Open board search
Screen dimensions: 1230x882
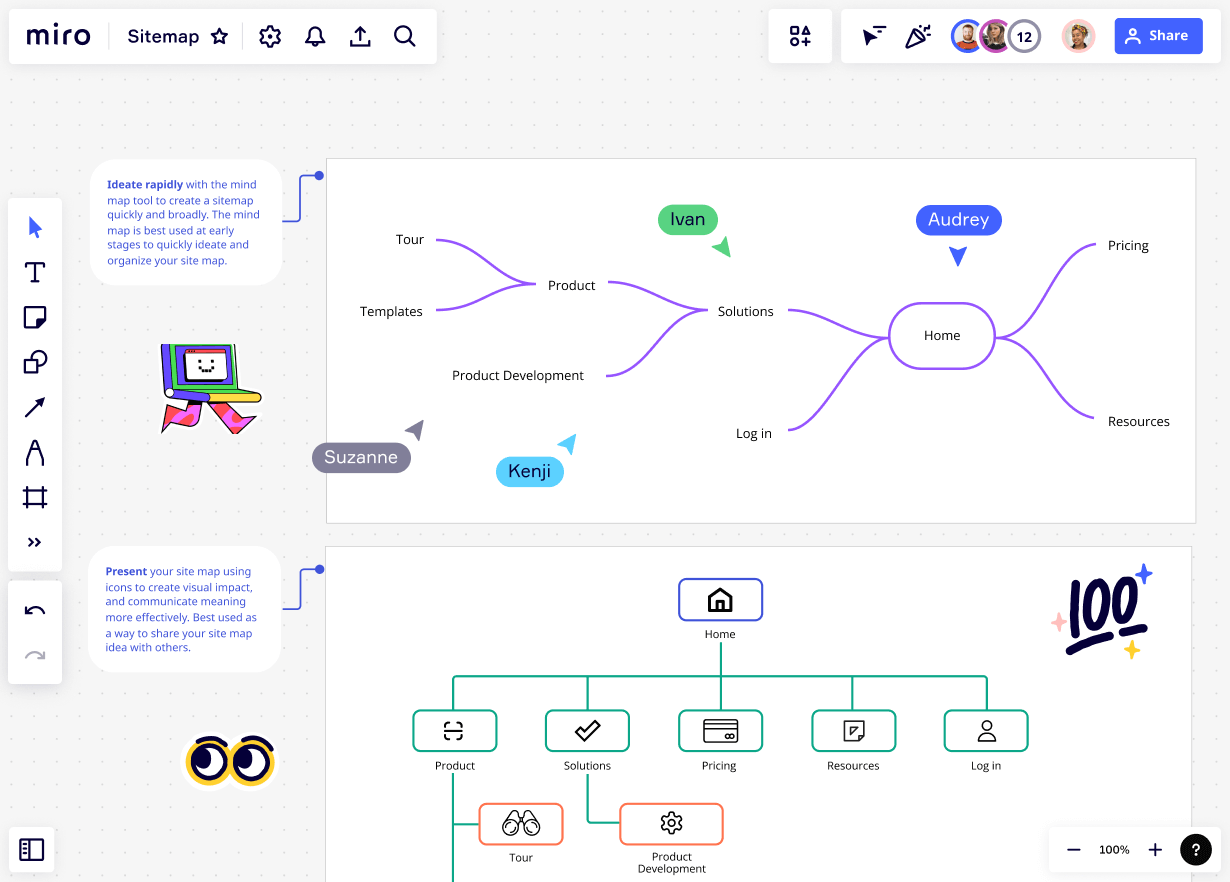point(405,35)
